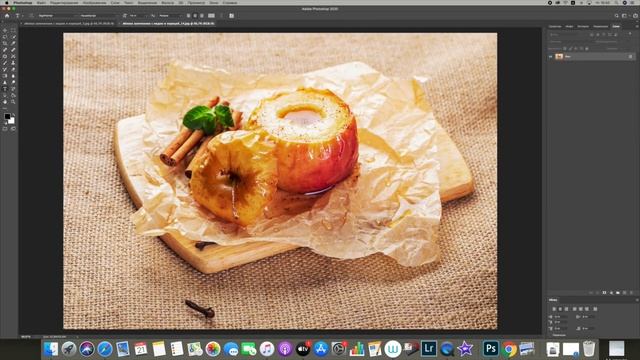Toggle Quick Mask mode
Viewport: 640px width, 360px height.
[x=4, y=129]
